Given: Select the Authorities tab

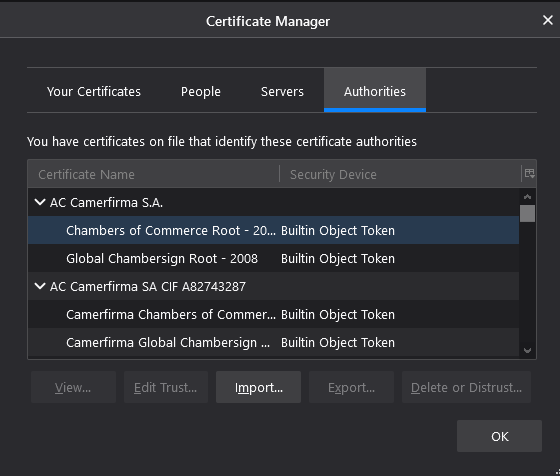Looking at the screenshot, I should 375,92.
